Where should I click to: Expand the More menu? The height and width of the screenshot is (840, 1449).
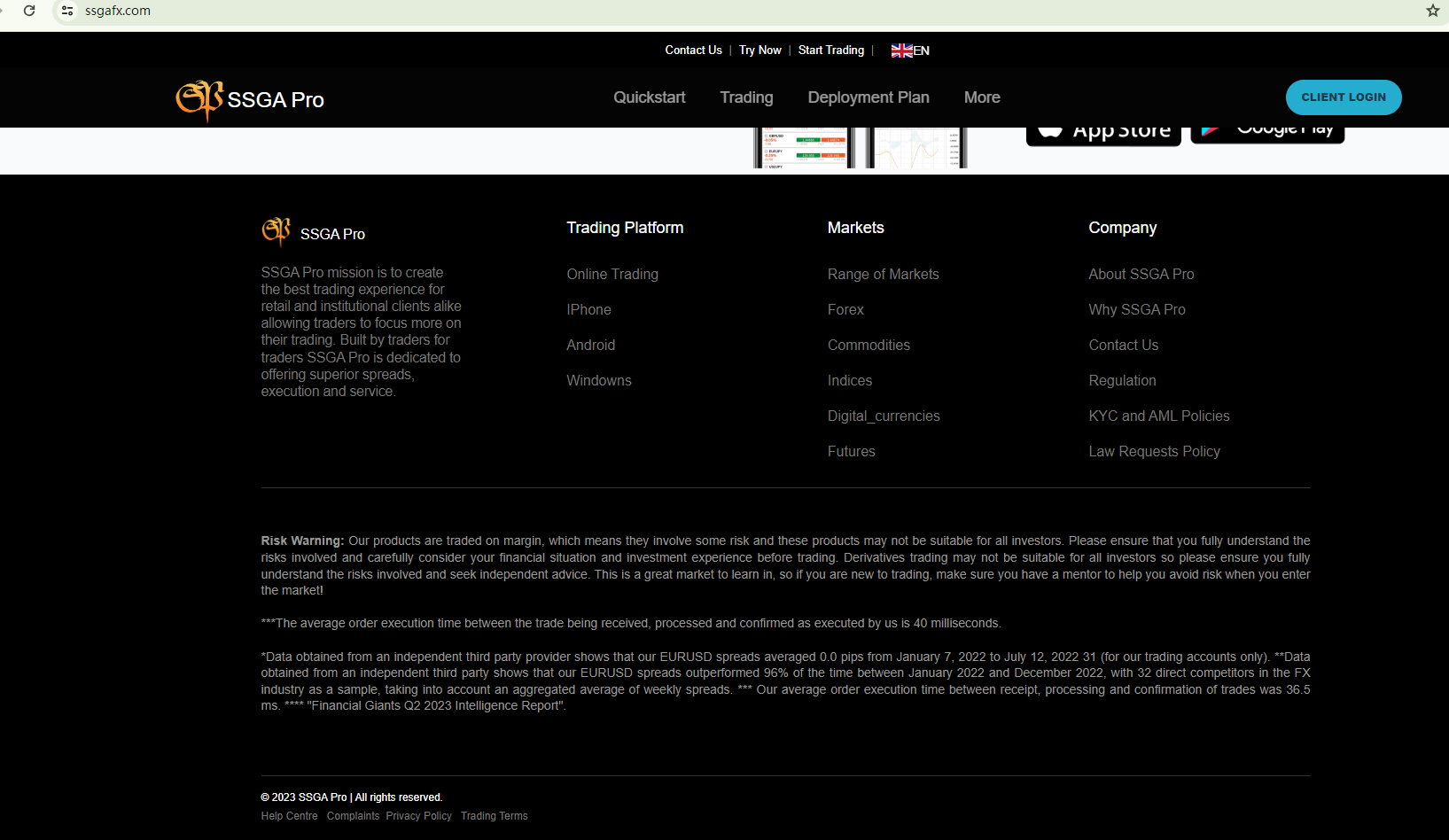982,97
